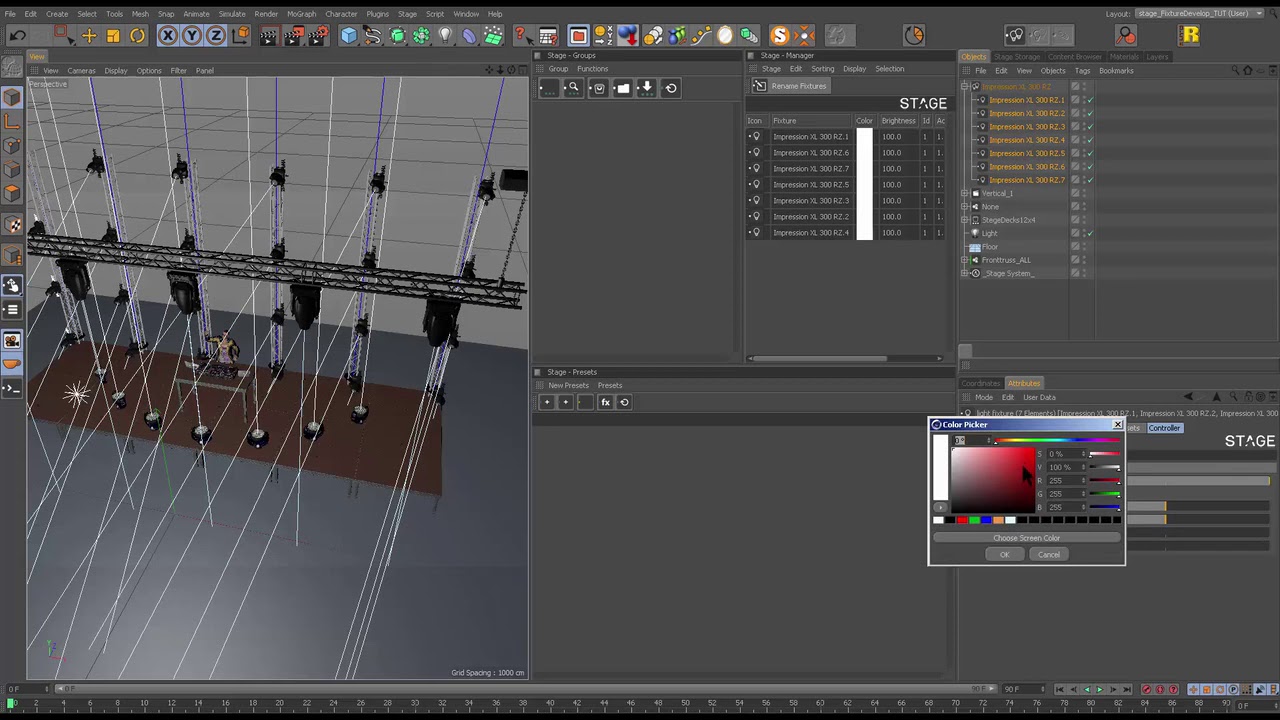The width and height of the screenshot is (1280, 720).
Task: Click the hue slider in Color Picker
Action: 1058,441
